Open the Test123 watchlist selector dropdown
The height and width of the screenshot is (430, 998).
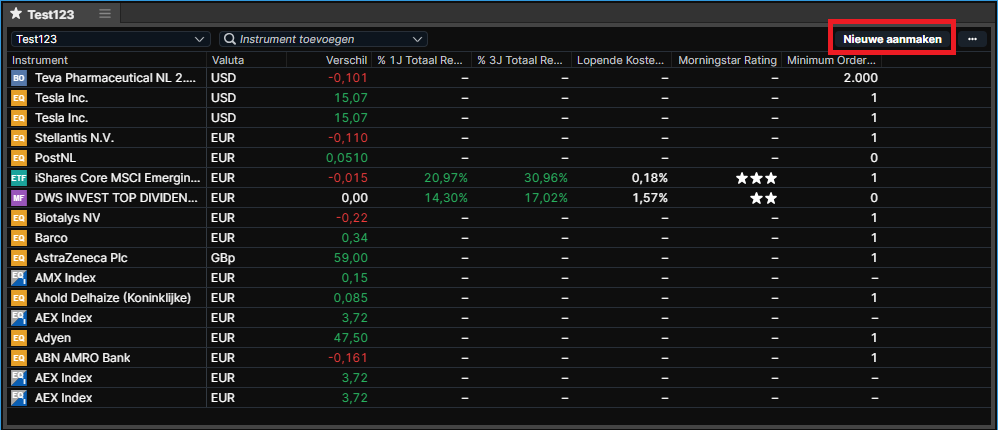[x=111, y=39]
